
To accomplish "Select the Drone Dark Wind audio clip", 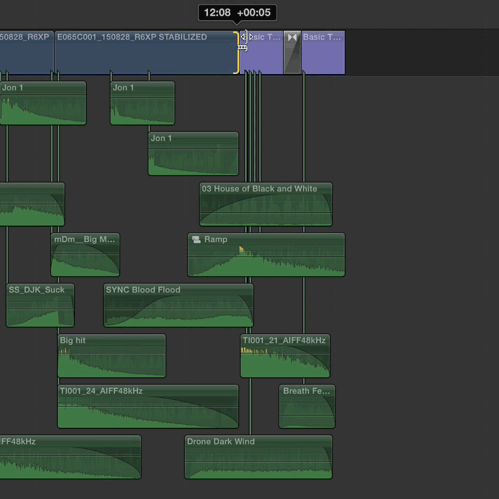I will (258, 457).
